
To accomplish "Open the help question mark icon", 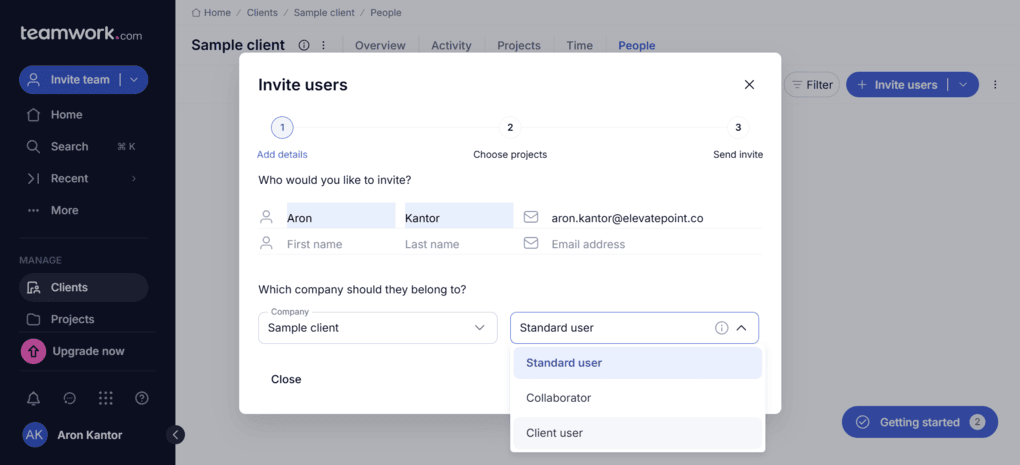I will click(x=142, y=399).
